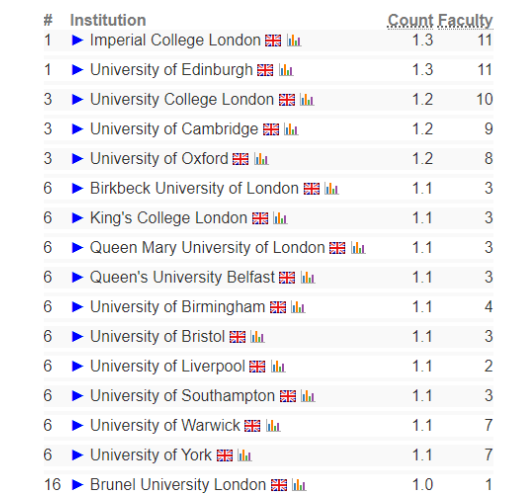Viewport: 531px width, 494px height.
Task: Click the Faculty column header
Action: point(465,21)
